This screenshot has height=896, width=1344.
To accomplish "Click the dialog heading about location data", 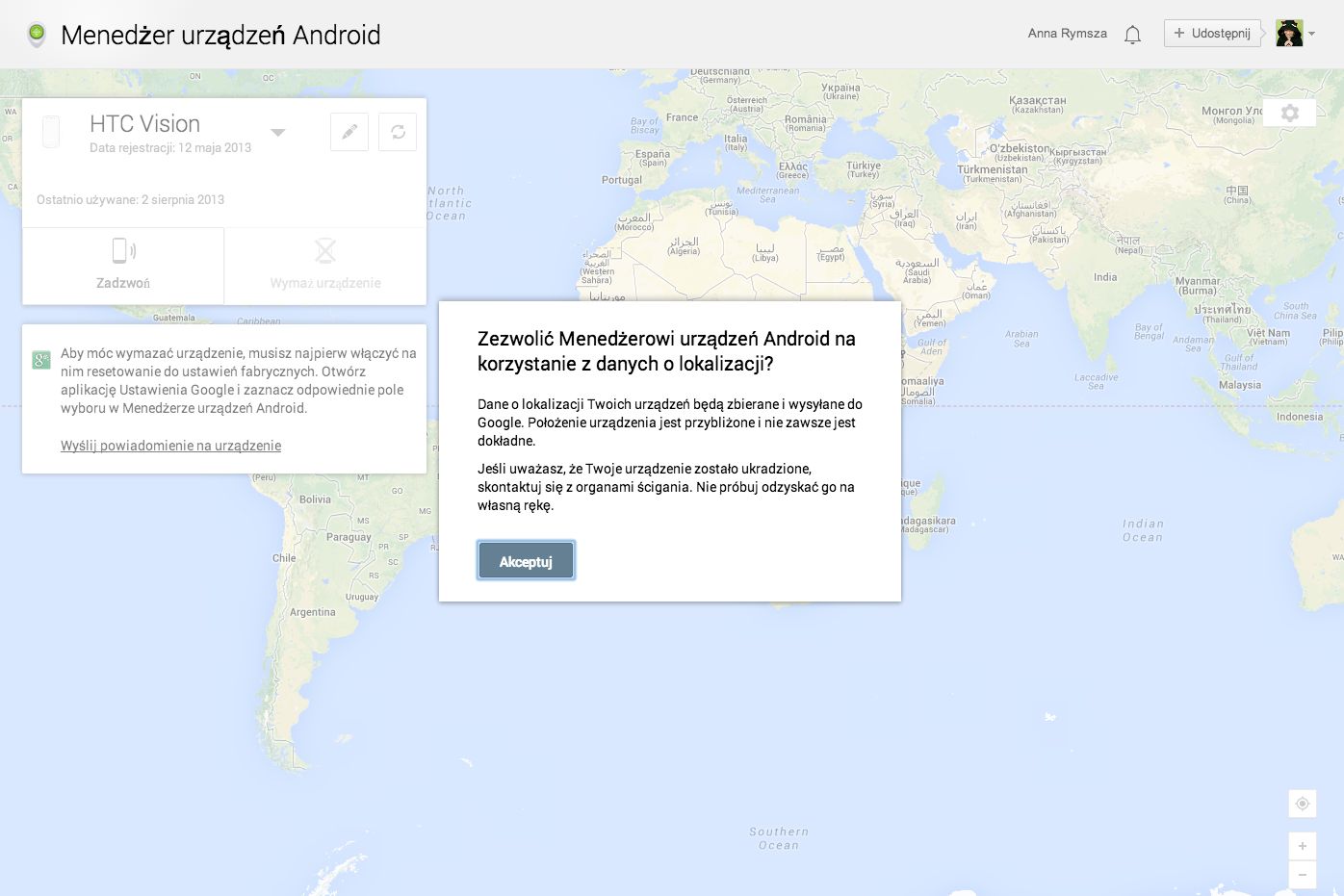I will pyautogui.click(x=667, y=351).
